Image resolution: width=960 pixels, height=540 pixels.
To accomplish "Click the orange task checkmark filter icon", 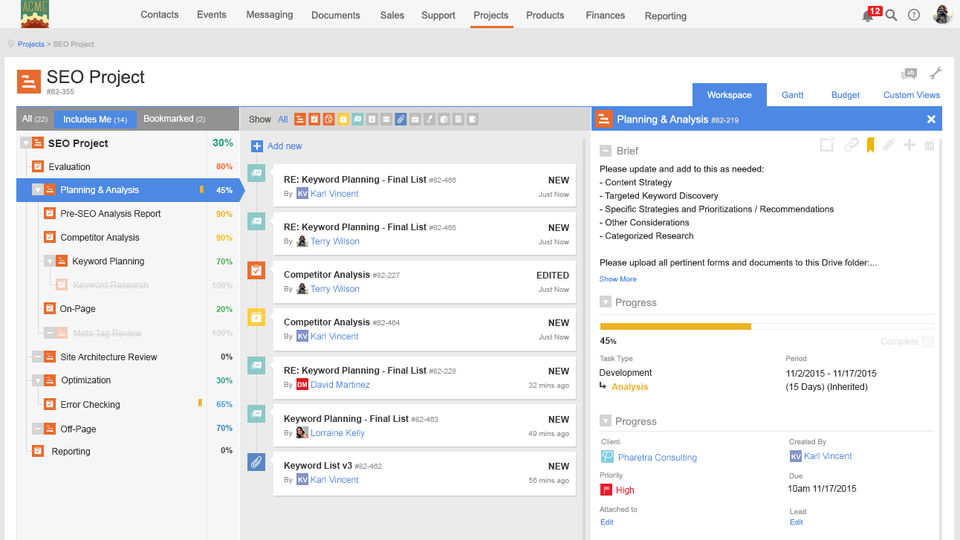I will click(x=314, y=119).
